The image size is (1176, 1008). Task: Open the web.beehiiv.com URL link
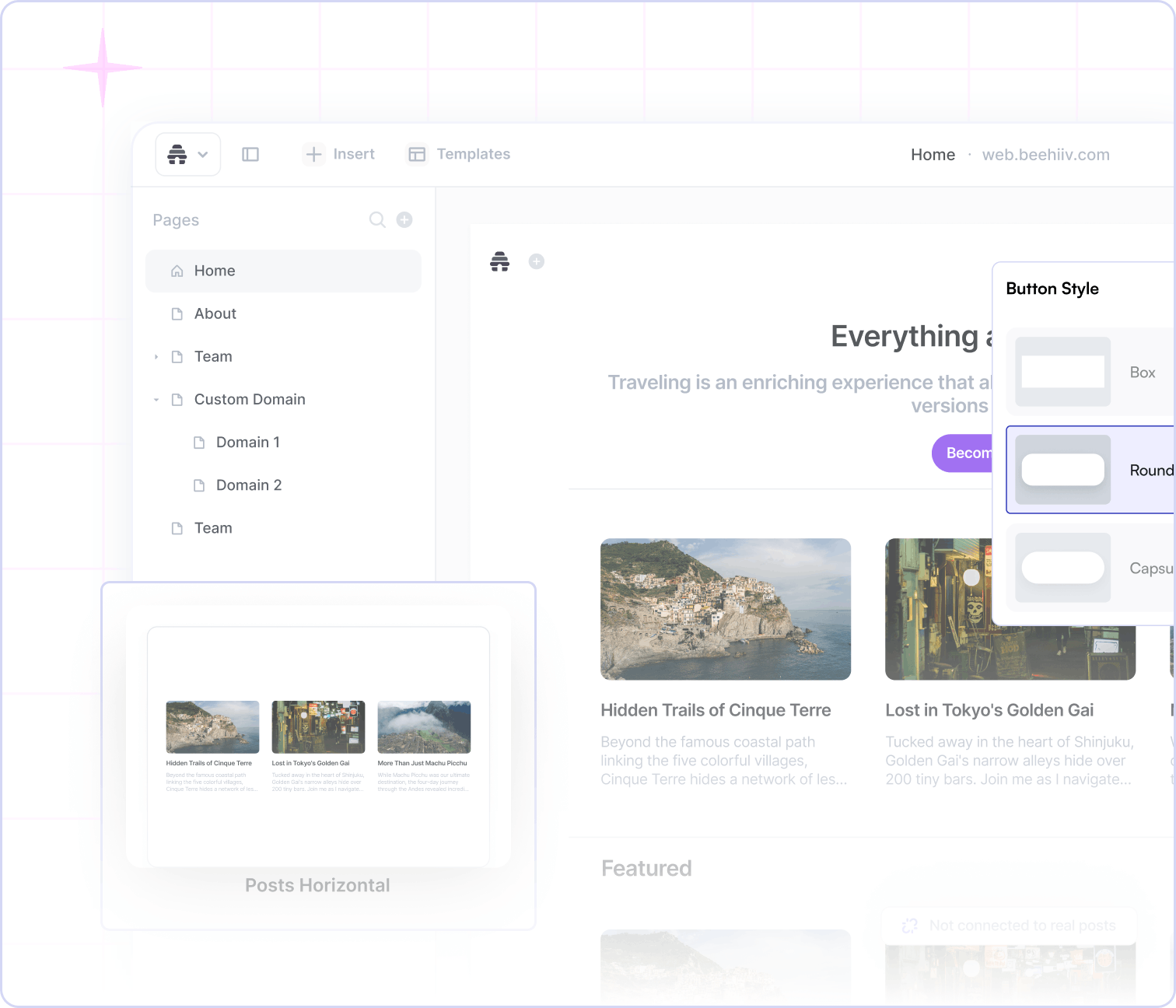point(1045,155)
